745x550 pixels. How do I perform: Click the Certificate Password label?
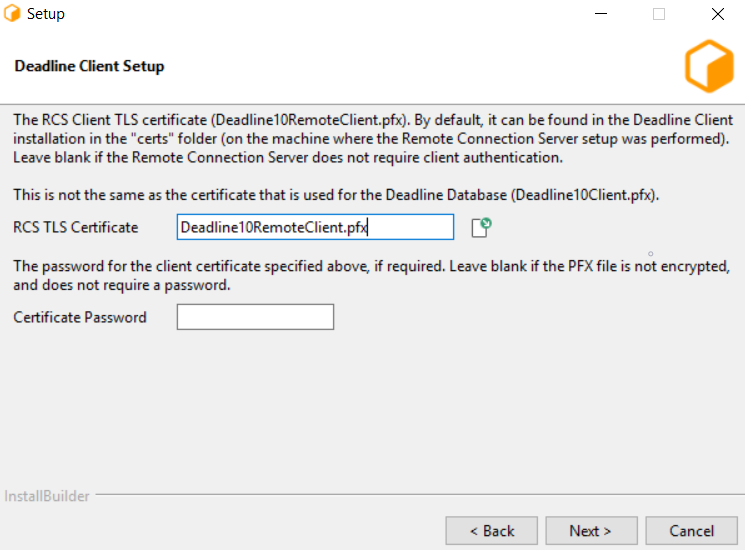[80, 317]
